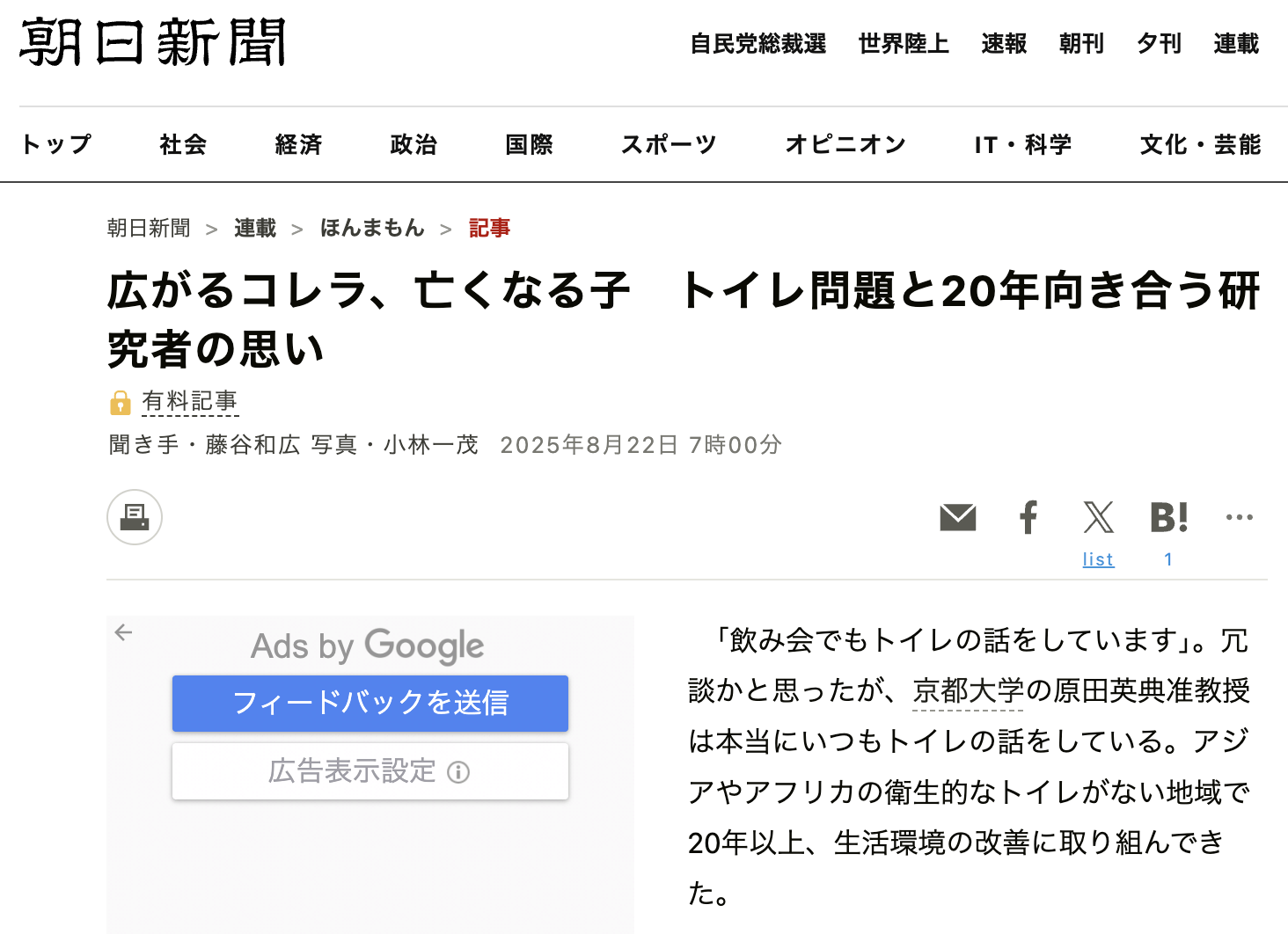Bookmark with Hatena B! icon
This screenshot has width=1288, height=934.
(x=1168, y=517)
